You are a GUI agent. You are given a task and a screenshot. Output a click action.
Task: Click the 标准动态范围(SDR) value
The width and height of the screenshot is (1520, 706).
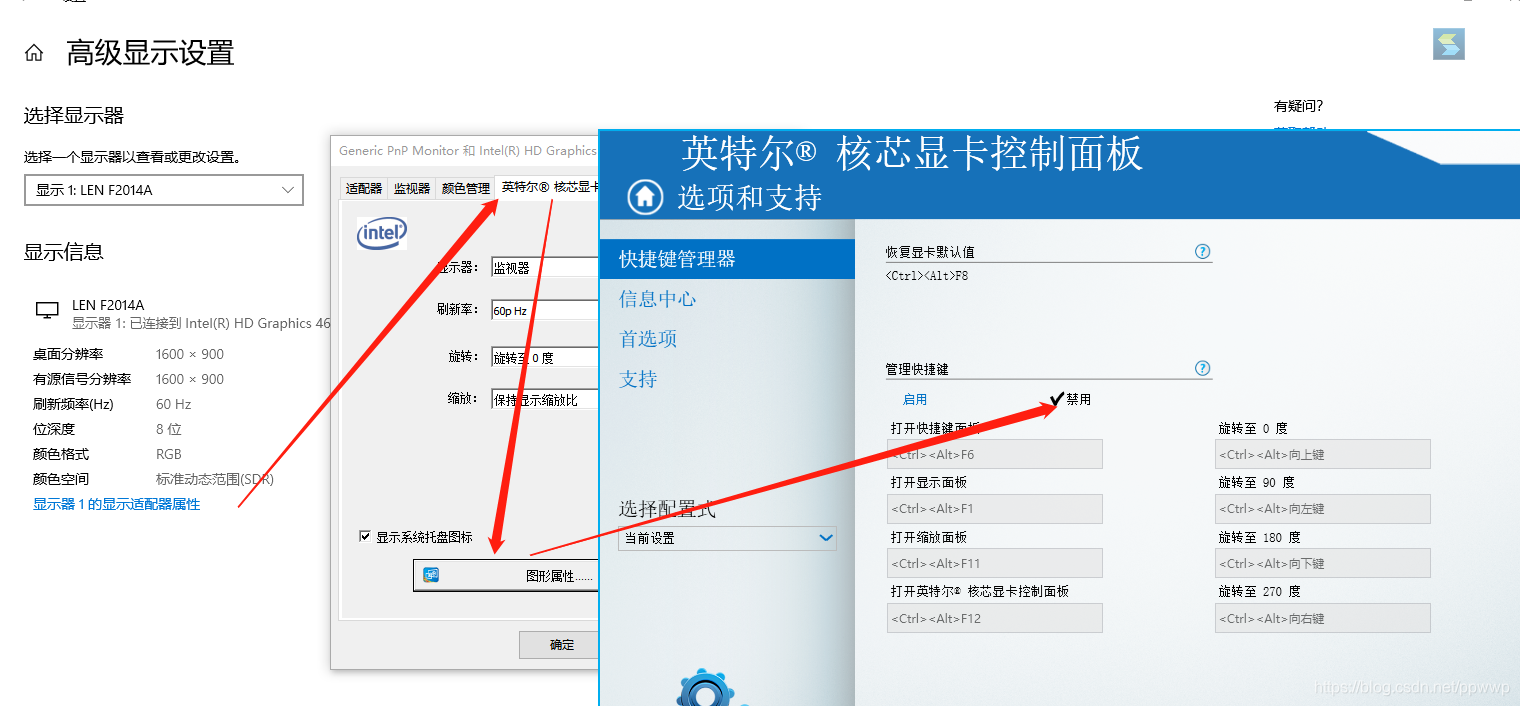click(x=215, y=479)
